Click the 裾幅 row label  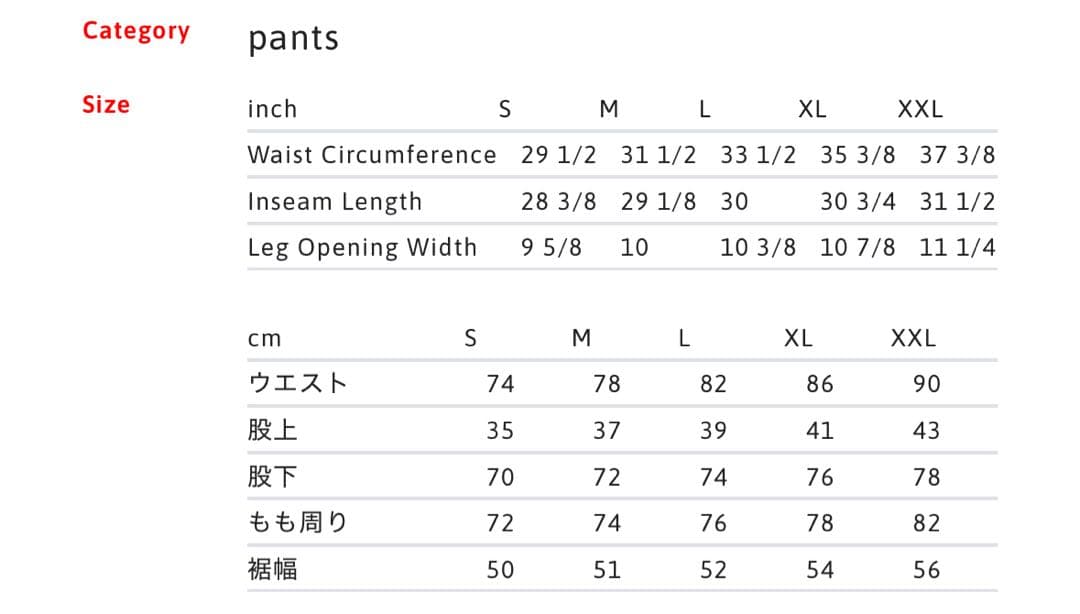(272, 570)
